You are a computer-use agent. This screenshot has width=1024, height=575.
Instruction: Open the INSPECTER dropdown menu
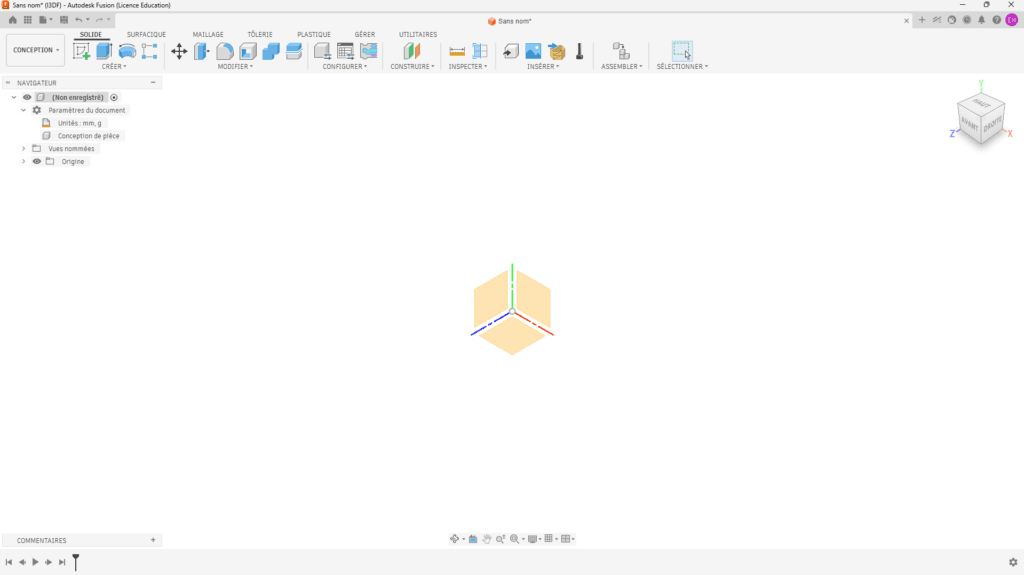[468, 67]
